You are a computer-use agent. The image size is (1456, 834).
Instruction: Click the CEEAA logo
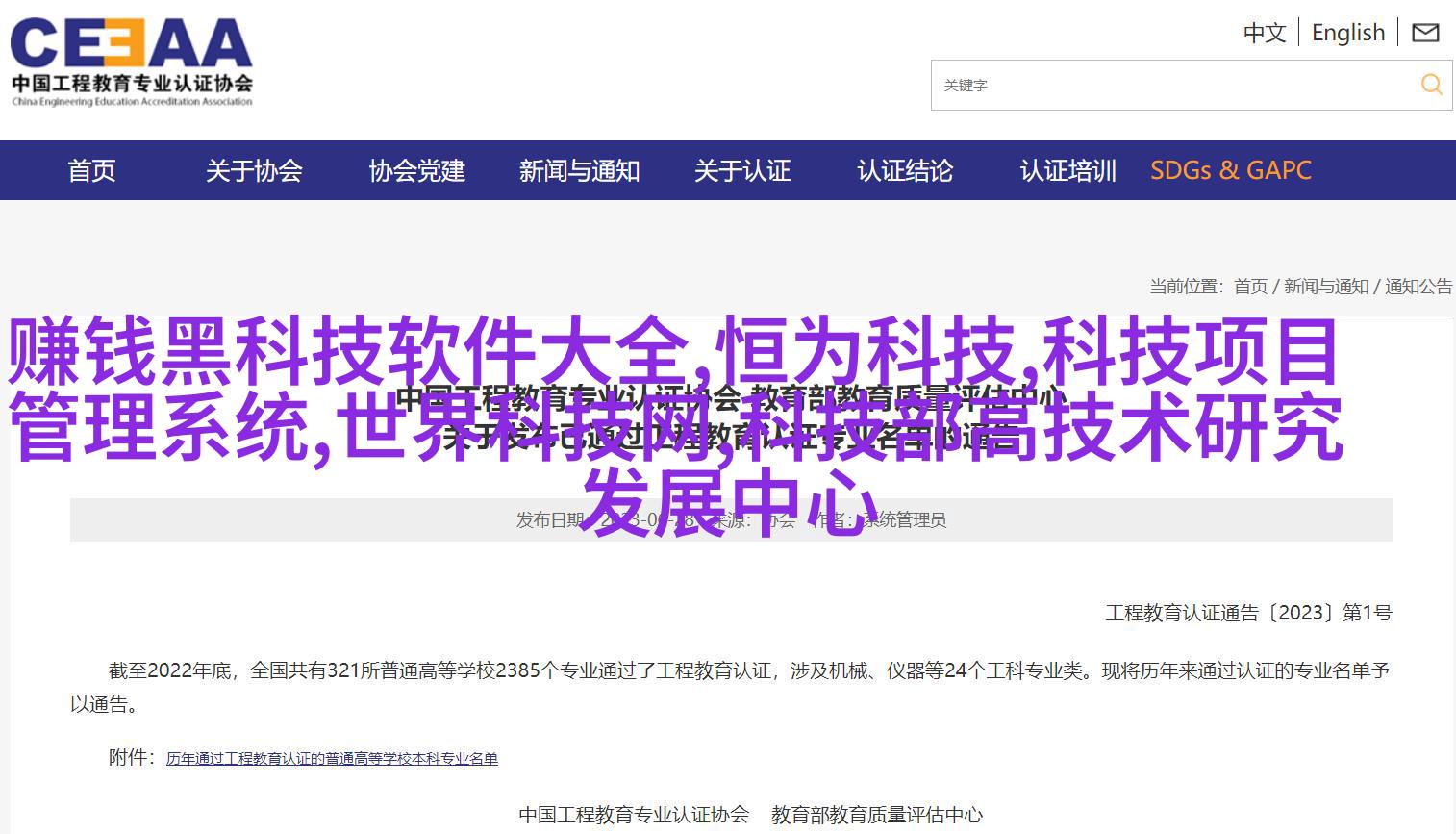click(132, 62)
